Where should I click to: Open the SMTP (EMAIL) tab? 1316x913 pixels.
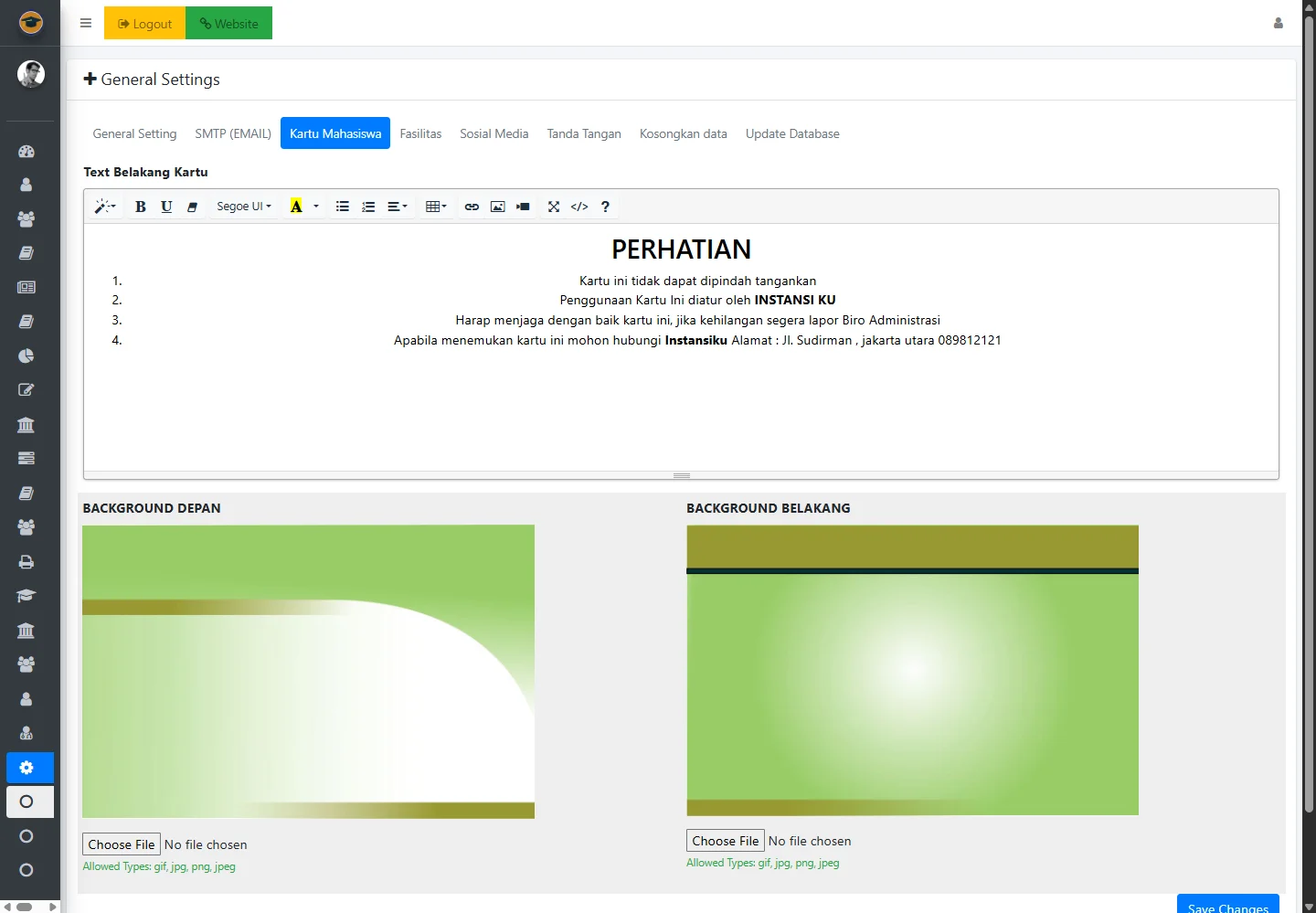point(233,133)
